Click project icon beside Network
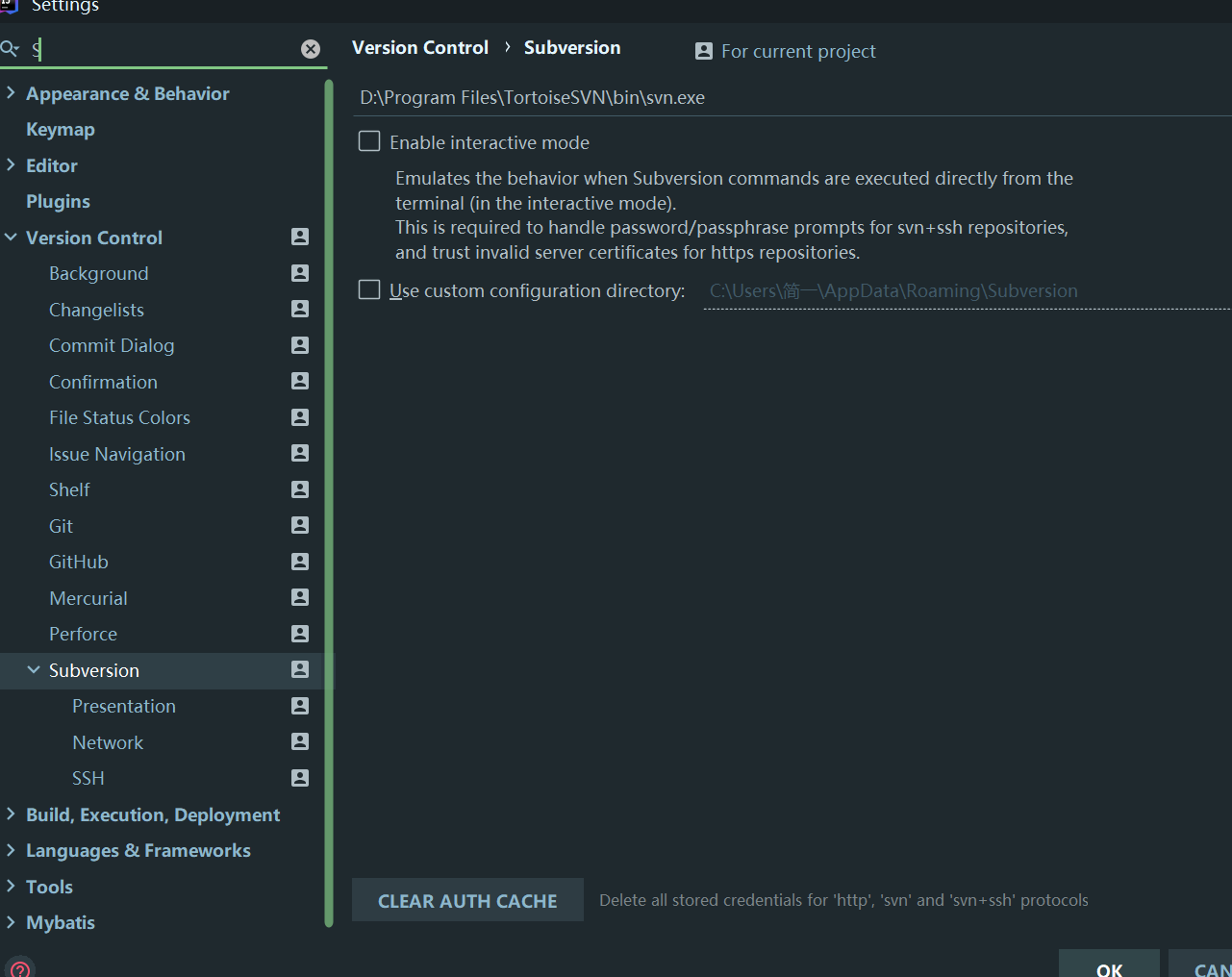Viewport: 1232px width, 977px height. 300,741
